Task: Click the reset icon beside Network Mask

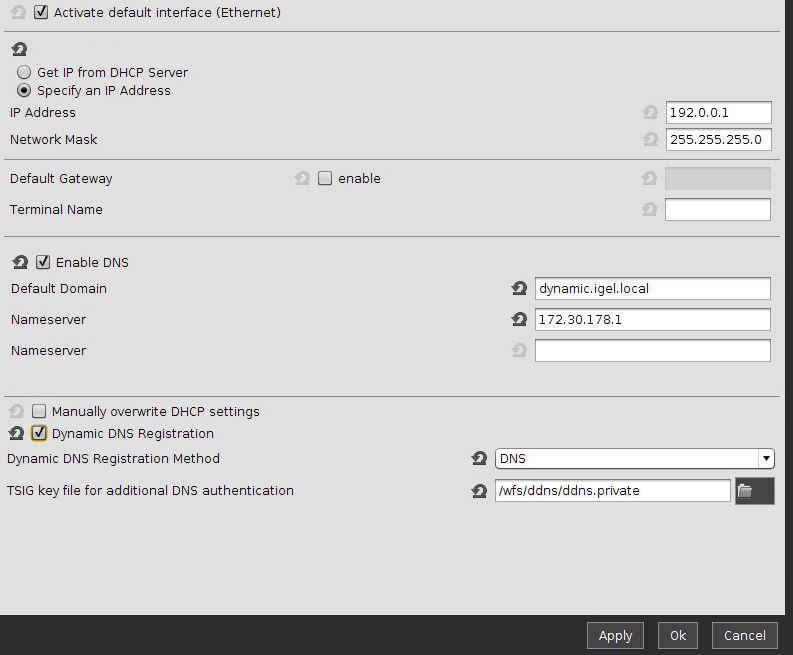Action: pyautogui.click(x=650, y=140)
